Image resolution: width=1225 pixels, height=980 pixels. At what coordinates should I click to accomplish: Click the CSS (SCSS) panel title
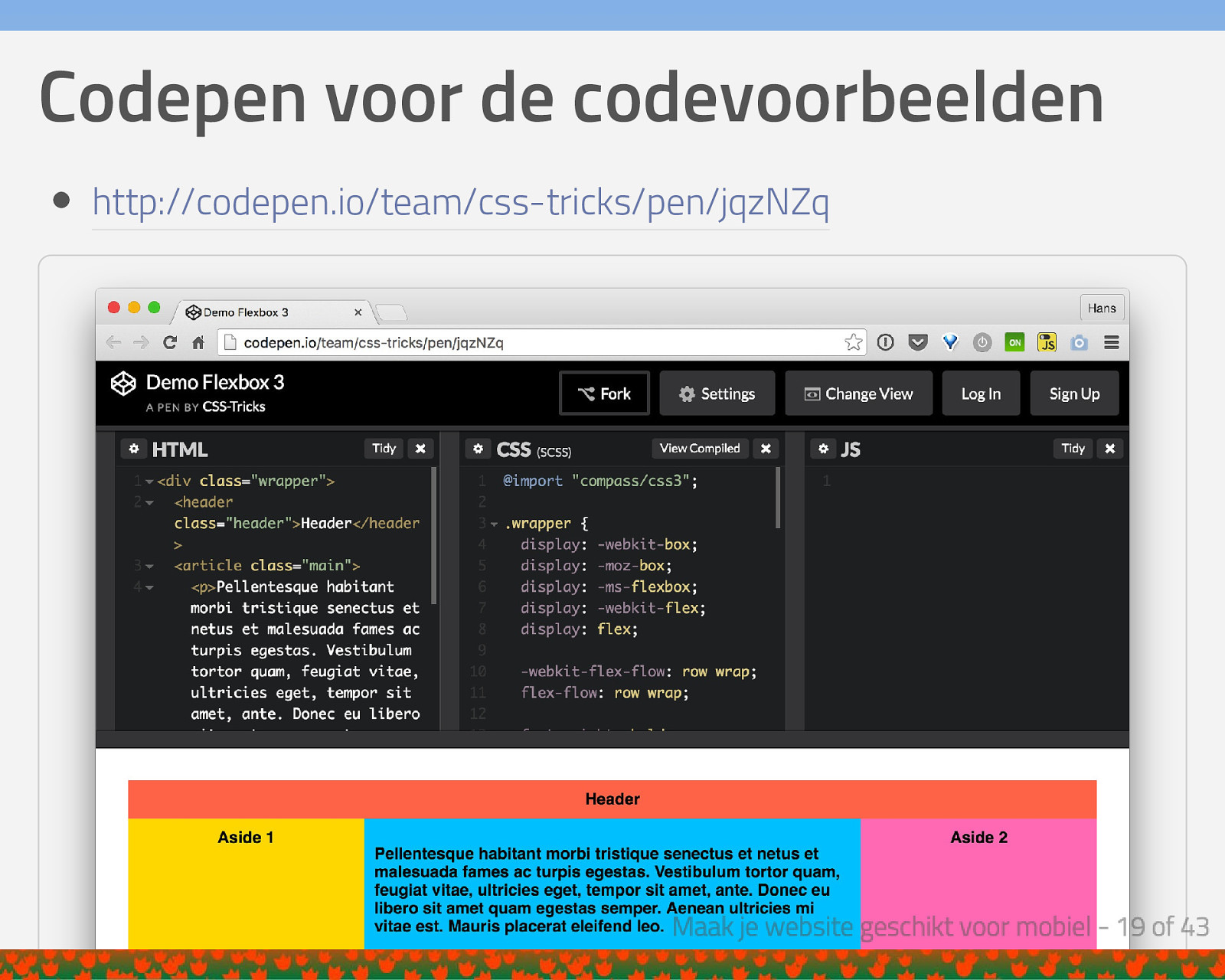[534, 450]
